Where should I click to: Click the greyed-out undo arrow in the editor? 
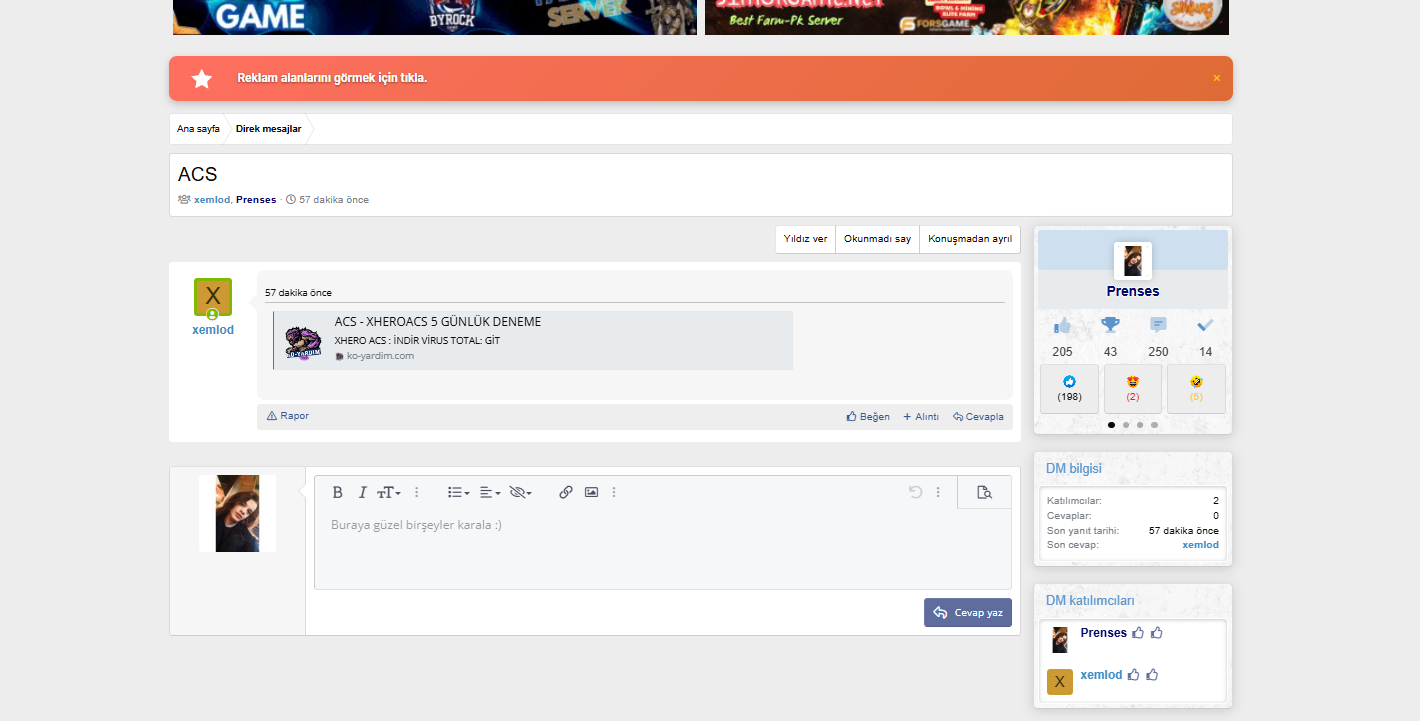[915, 492]
